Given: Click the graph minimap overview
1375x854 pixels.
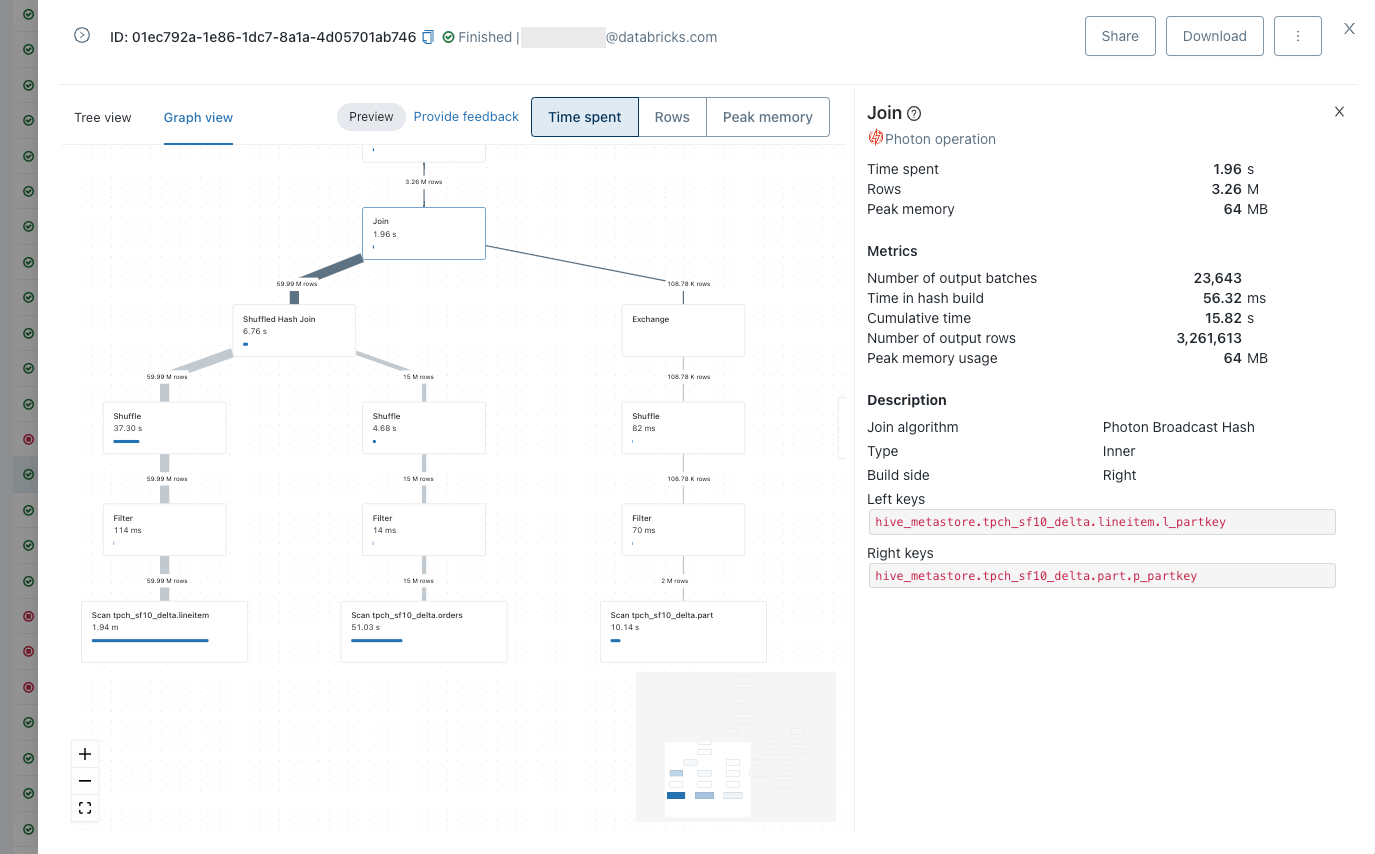Looking at the screenshot, I should tap(735, 746).
